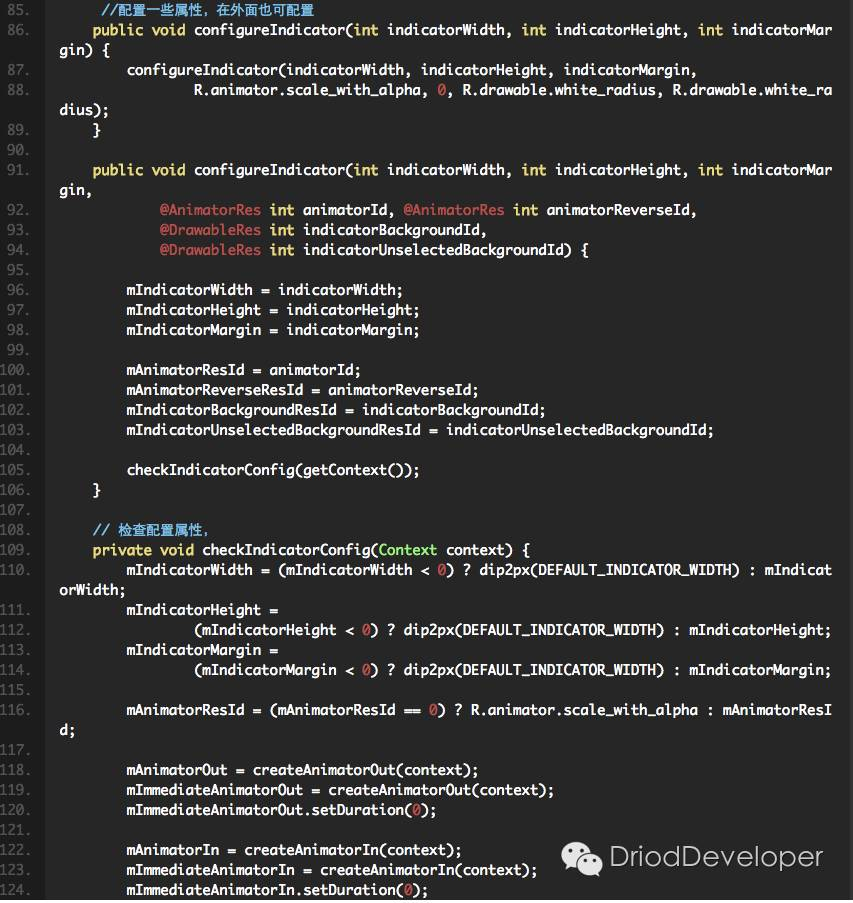This screenshot has height=903, width=853.
Task: Click 'mAnimatorResId = animatorId;' line
Action: [x=244, y=370]
